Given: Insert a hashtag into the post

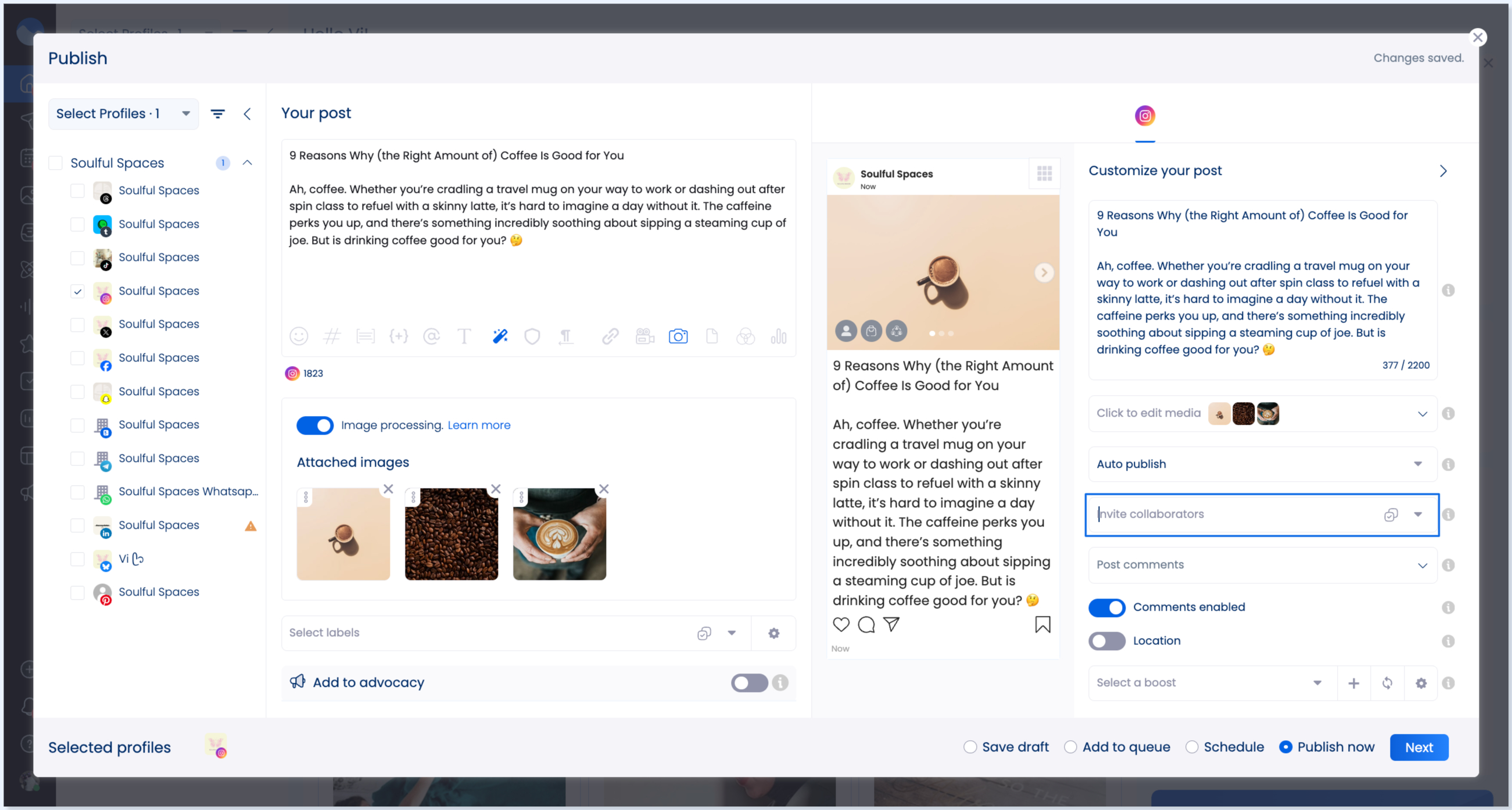Looking at the screenshot, I should 332,336.
